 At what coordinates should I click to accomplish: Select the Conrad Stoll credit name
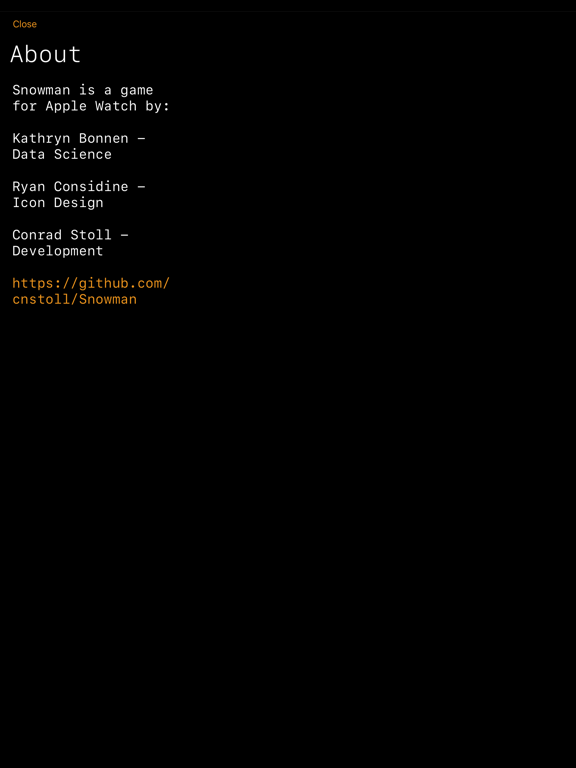(62, 235)
